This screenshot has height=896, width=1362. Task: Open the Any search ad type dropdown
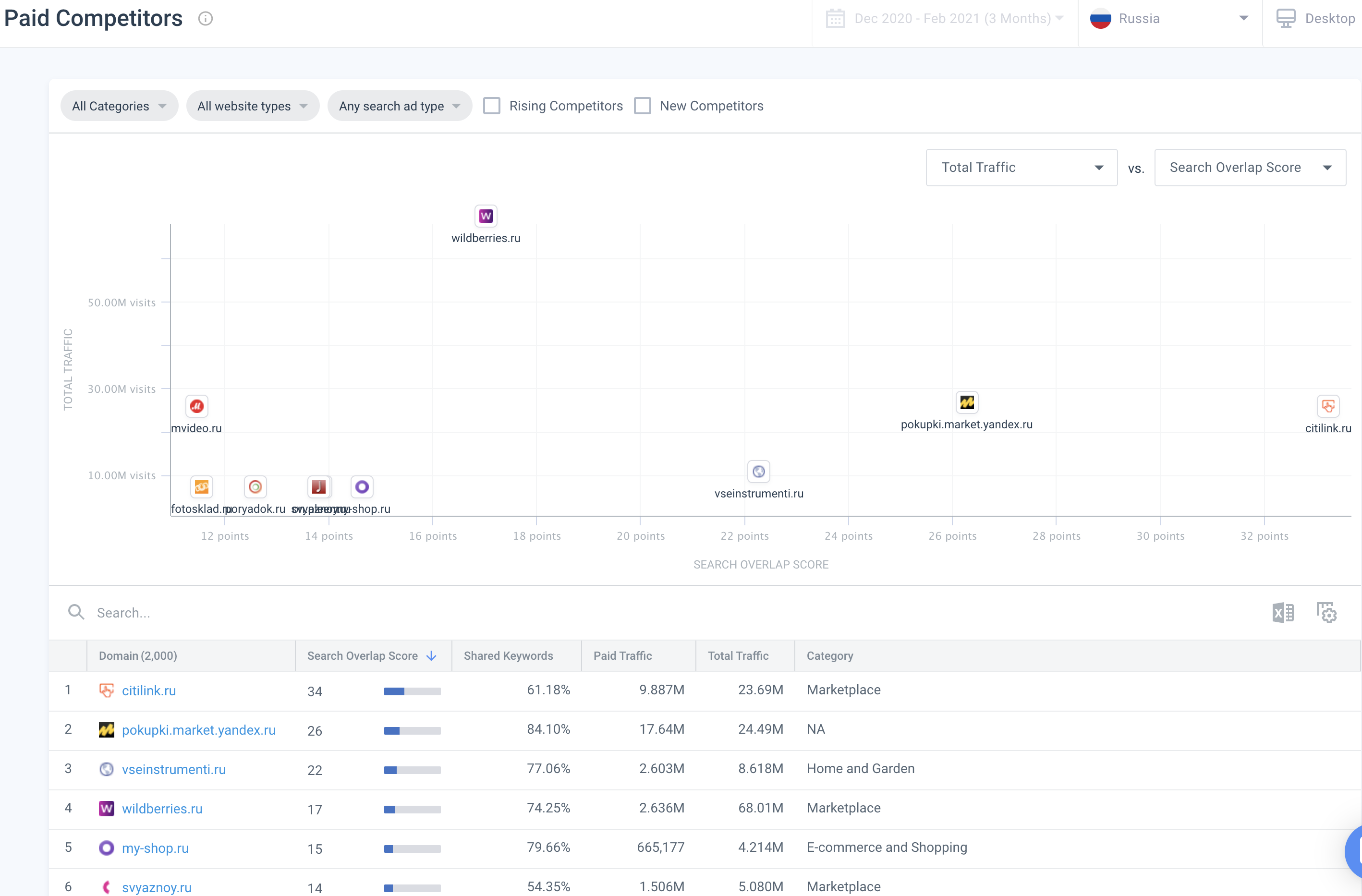click(x=400, y=106)
